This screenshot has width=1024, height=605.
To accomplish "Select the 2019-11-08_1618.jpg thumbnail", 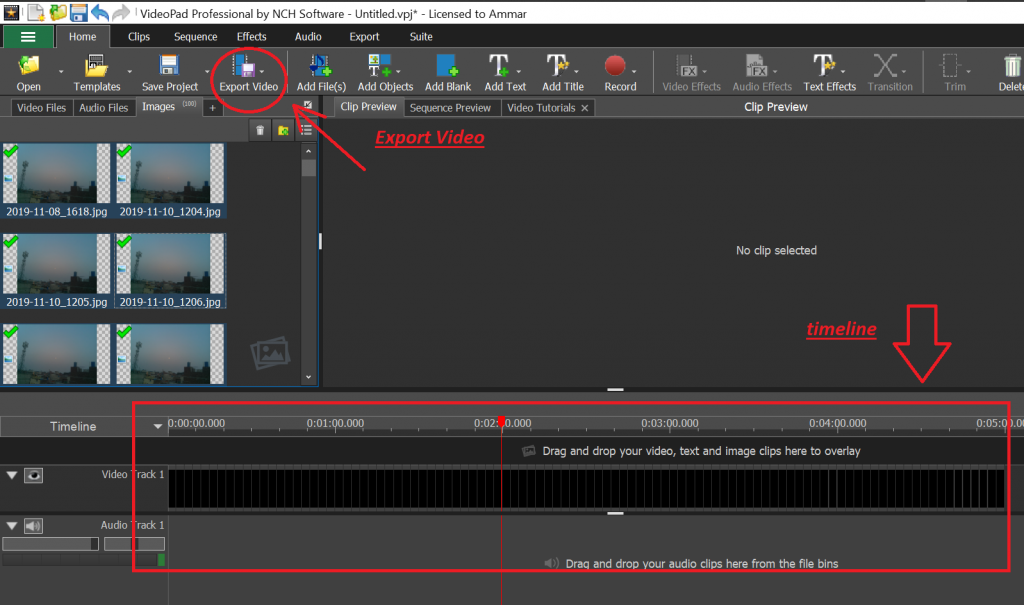I will pyautogui.click(x=57, y=176).
